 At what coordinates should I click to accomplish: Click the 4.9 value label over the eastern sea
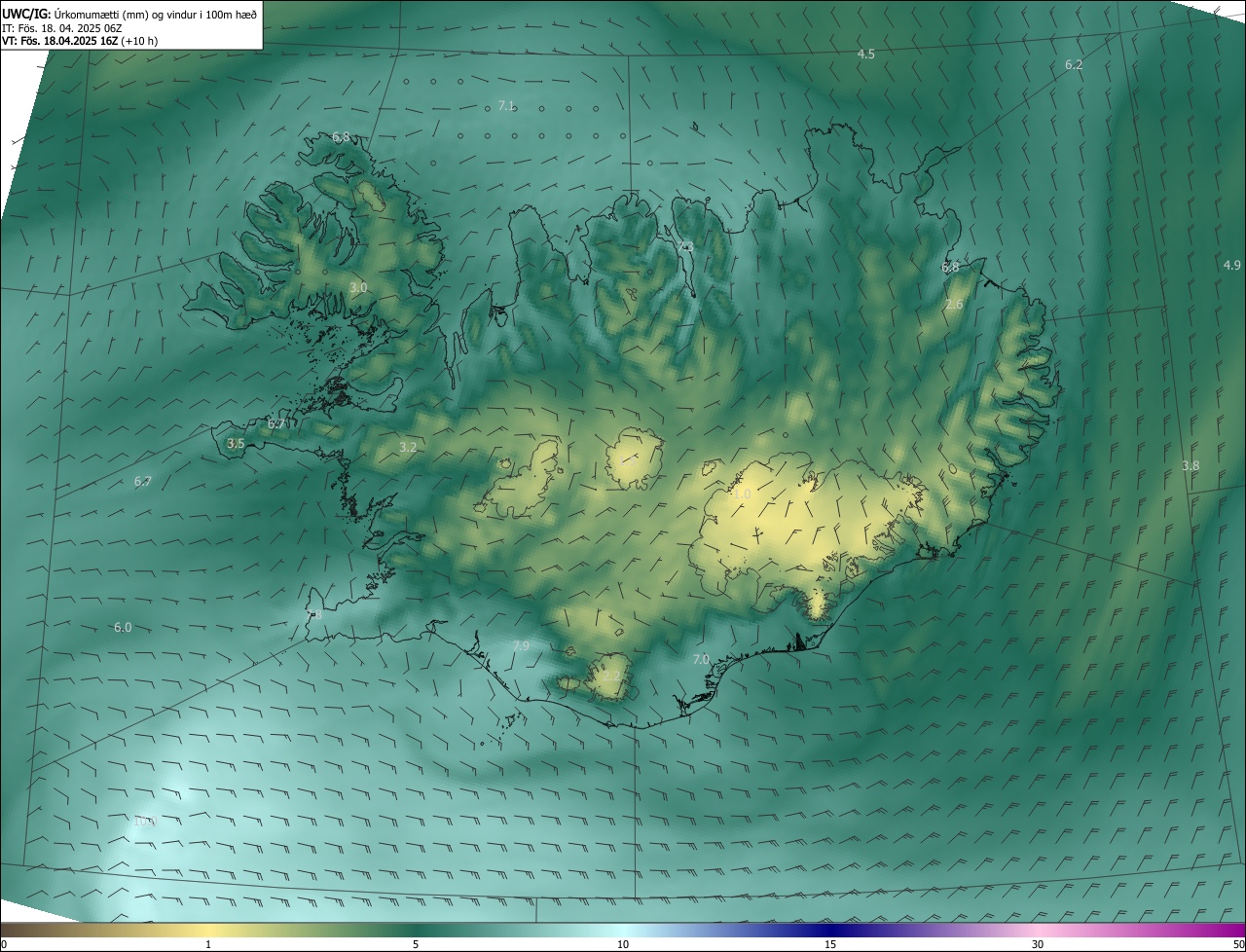(1232, 266)
